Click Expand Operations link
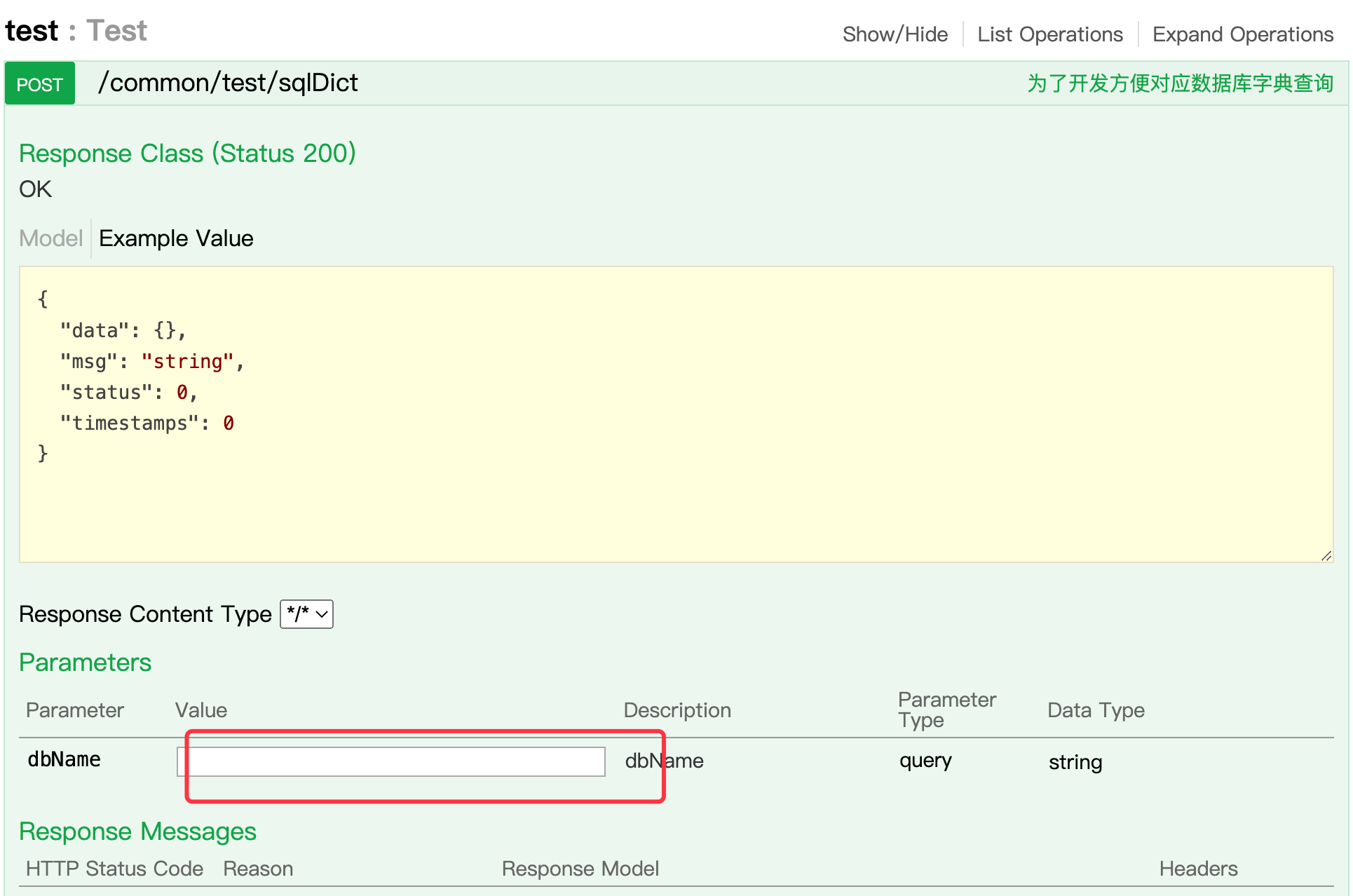The image size is (1353, 896). coord(1242,34)
